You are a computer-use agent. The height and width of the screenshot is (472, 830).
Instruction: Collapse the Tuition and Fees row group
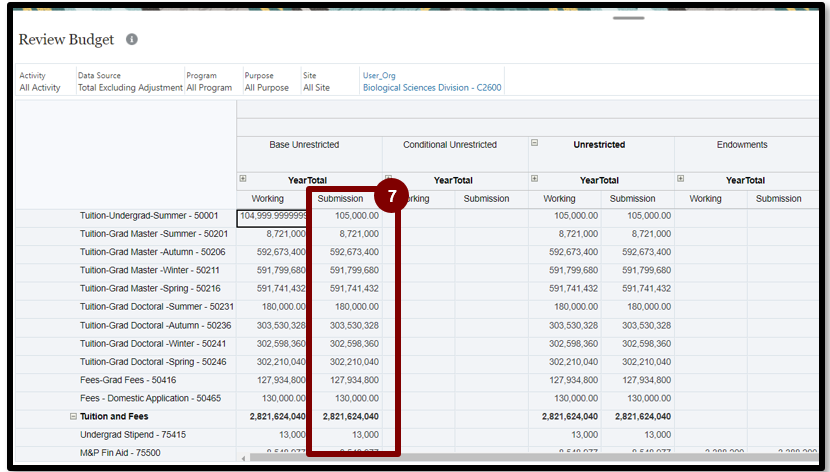[x=73, y=416]
